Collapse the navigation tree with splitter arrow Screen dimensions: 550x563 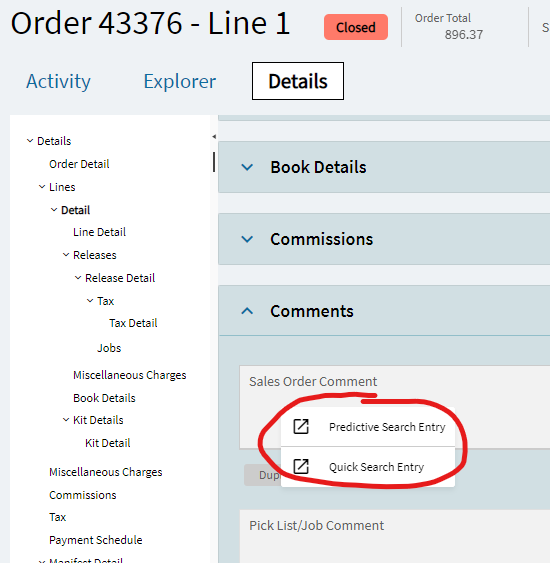coord(214,136)
